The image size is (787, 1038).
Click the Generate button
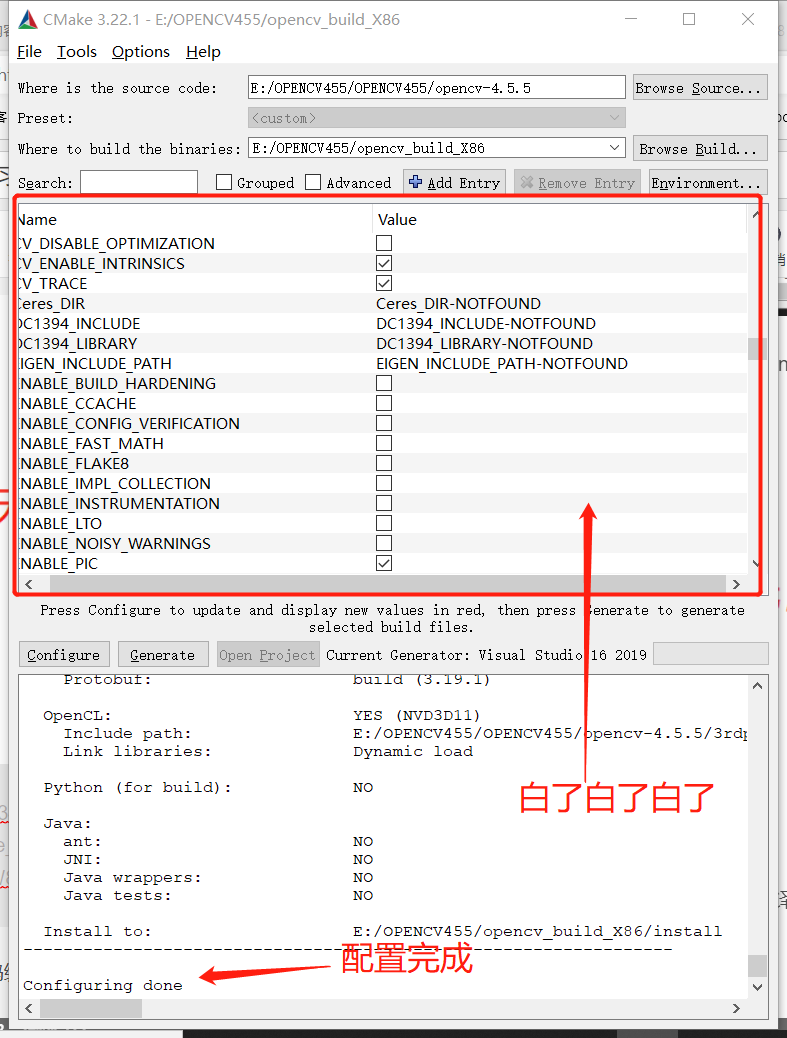point(163,655)
